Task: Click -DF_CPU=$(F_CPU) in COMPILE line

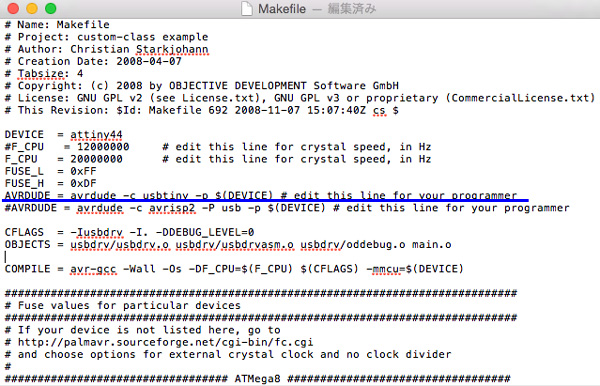Action: click(241, 269)
